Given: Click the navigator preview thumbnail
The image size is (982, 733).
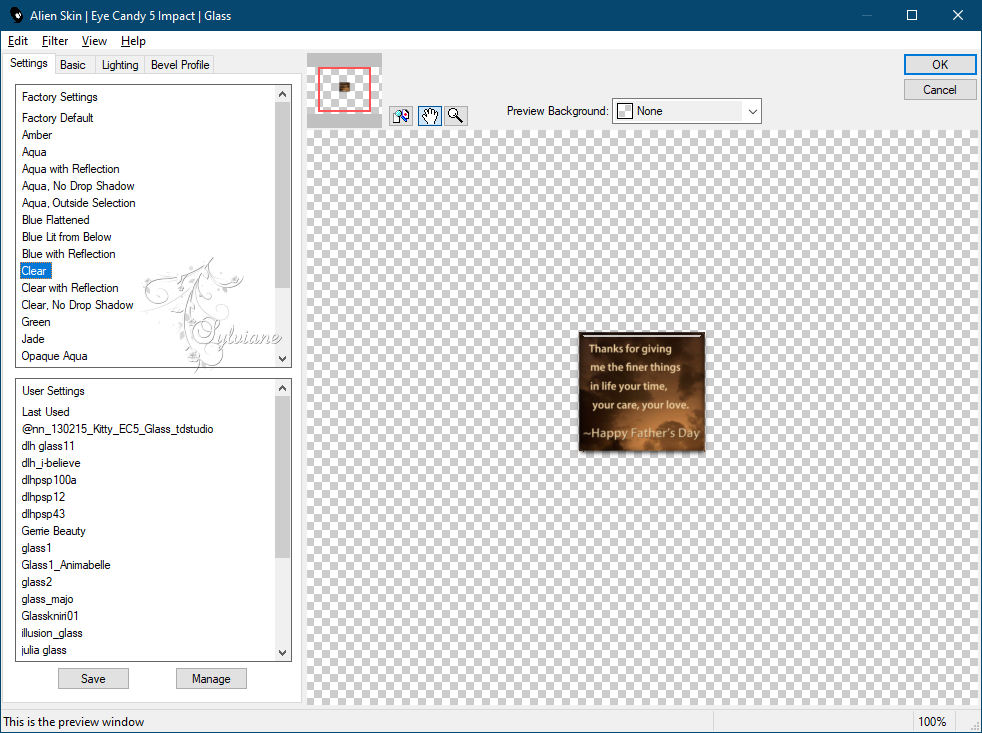Looking at the screenshot, I should coord(344,90).
